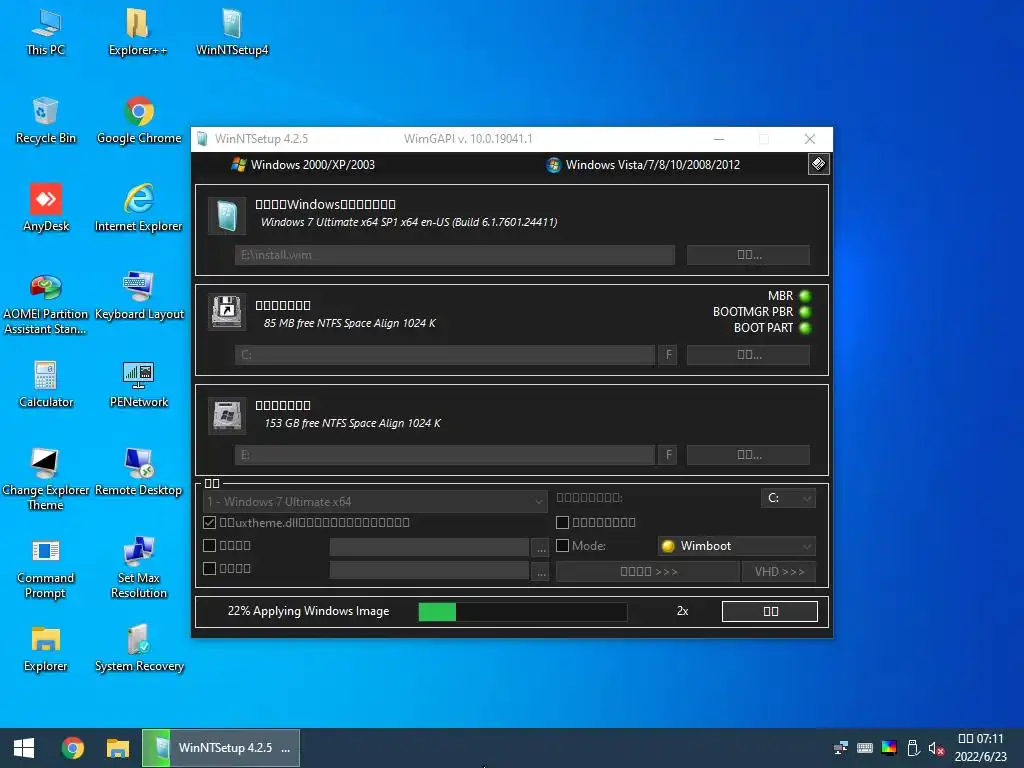Image resolution: width=1024 pixels, height=768 pixels.
Task: Open the System Recovery desktop icon
Action: click(139, 649)
